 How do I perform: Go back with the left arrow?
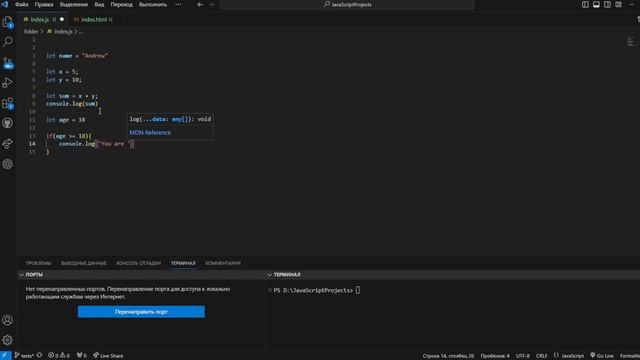pos(200,4)
